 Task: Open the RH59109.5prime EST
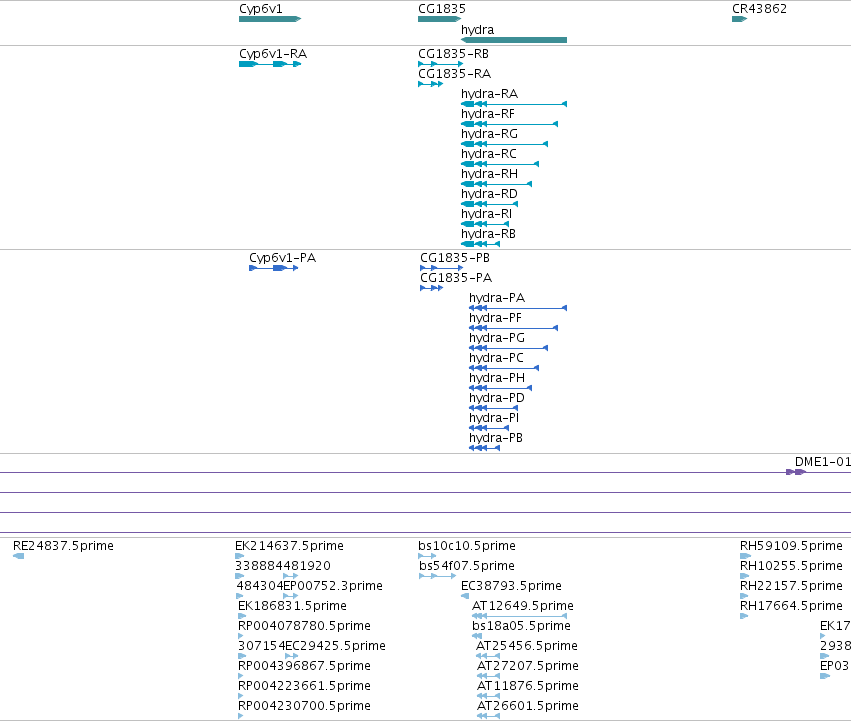pos(745,556)
